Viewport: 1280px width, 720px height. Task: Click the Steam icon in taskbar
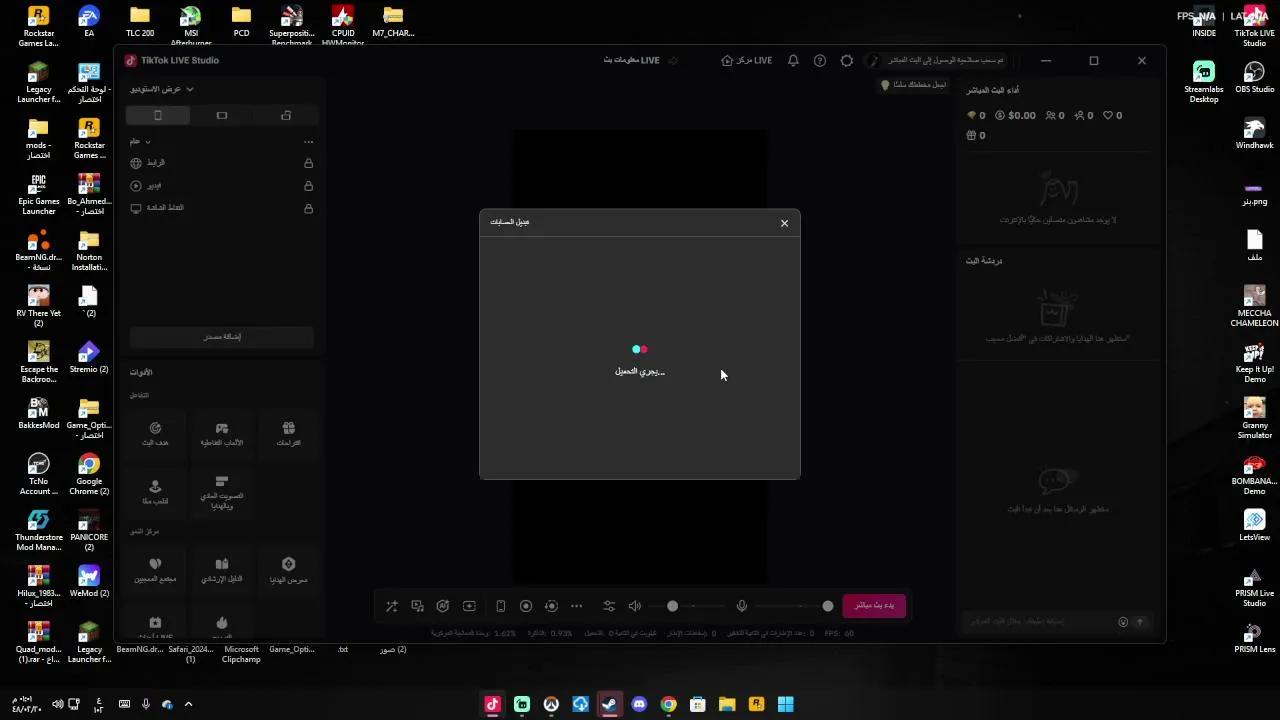point(609,705)
